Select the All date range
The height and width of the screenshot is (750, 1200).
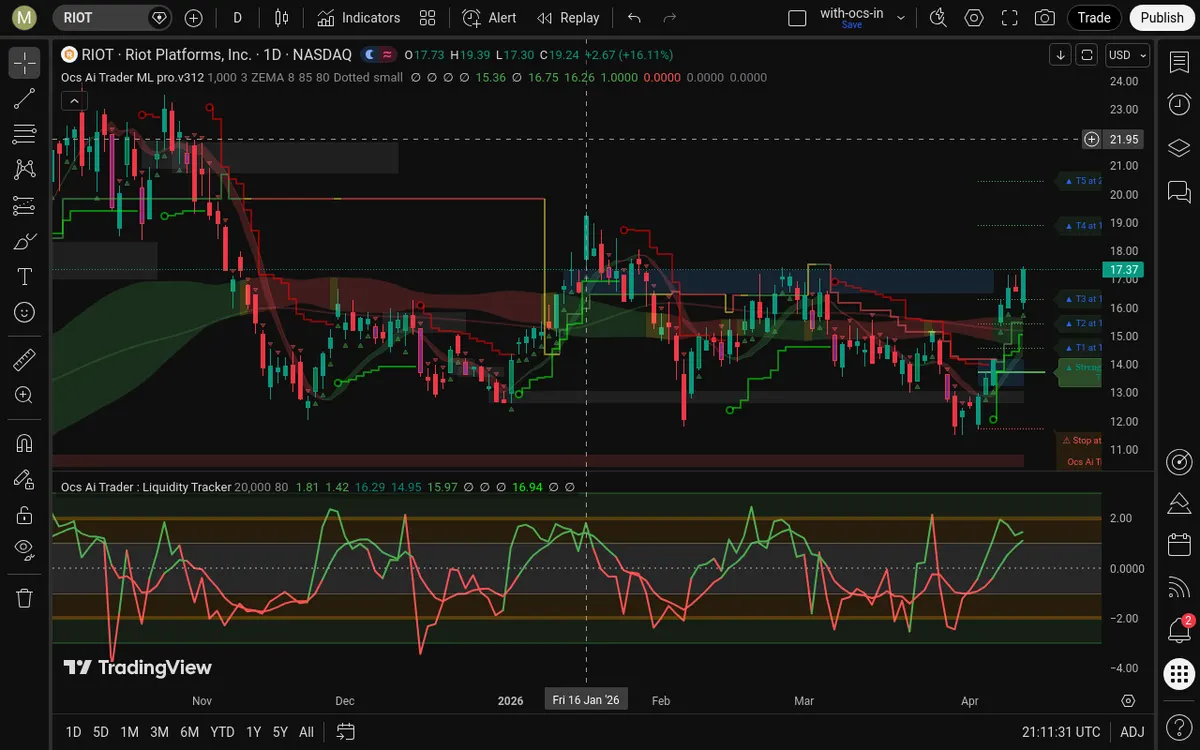306,731
